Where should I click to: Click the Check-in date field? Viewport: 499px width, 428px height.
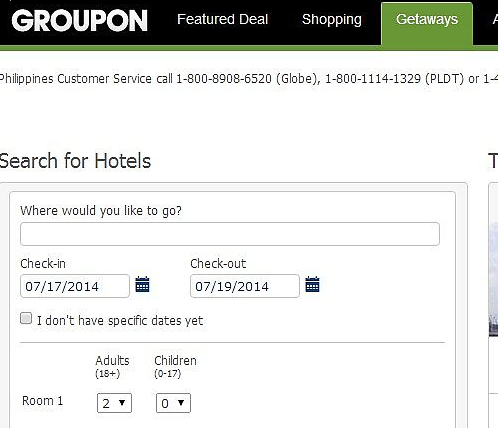(75, 286)
